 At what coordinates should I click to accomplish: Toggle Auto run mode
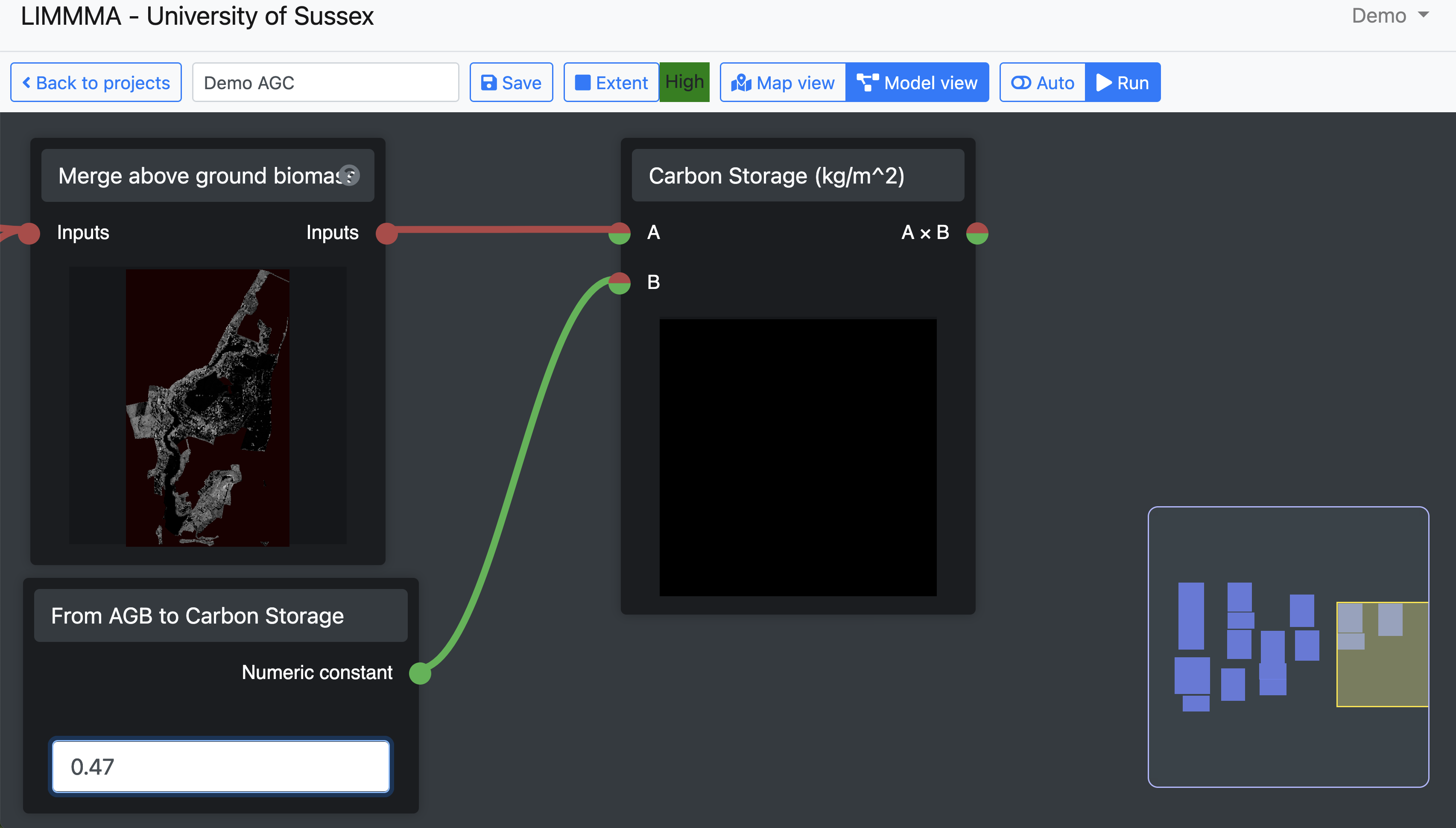coord(1043,82)
